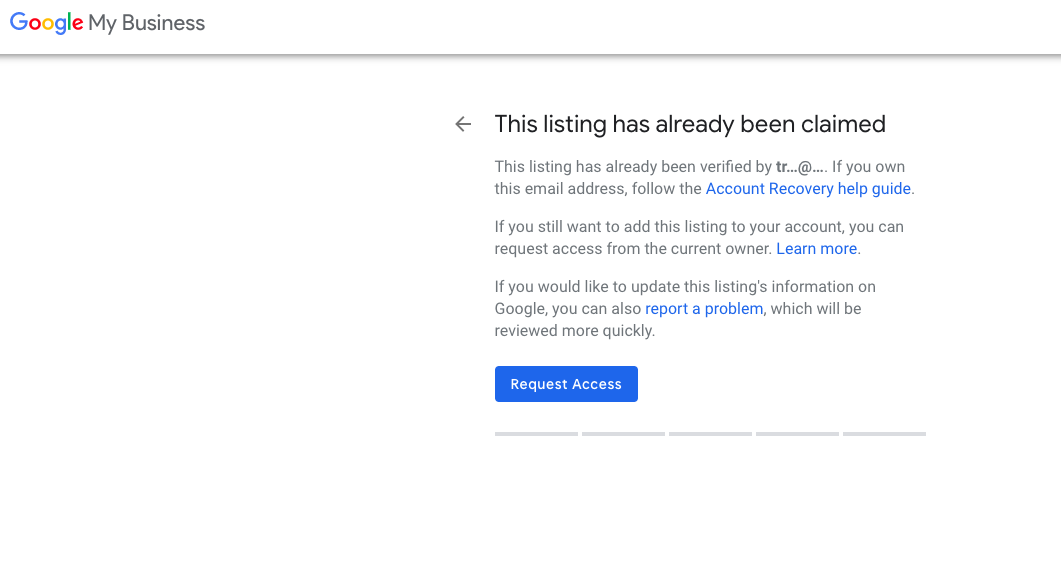Viewport: 1061px width, 572px height.
Task: Click the masked email address tr…@…
Action: [x=801, y=167]
